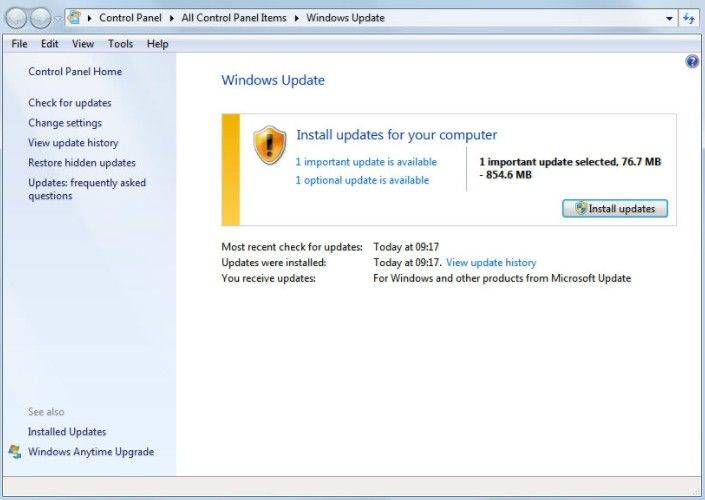The width and height of the screenshot is (705, 500).
Task: Open the Tools menu
Action: coord(120,44)
